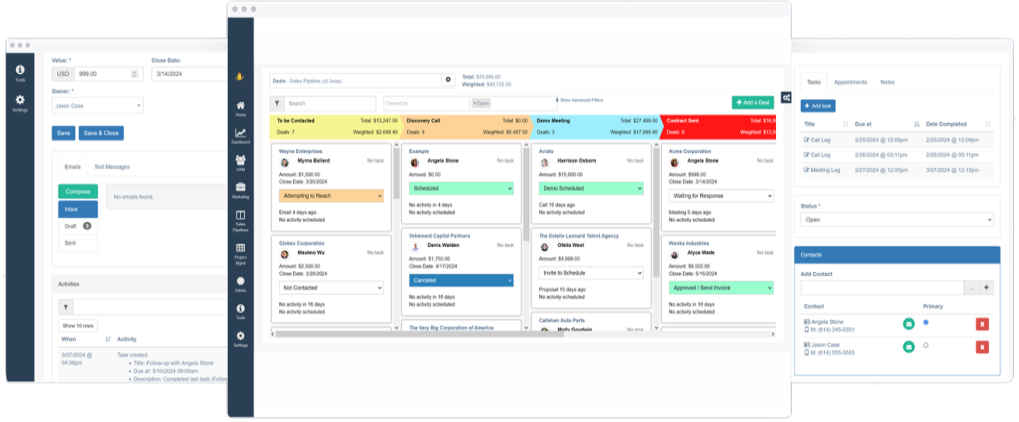Sort tasks by Date Completed column arrows
This screenshot has width=1019, height=422.
tap(988, 124)
